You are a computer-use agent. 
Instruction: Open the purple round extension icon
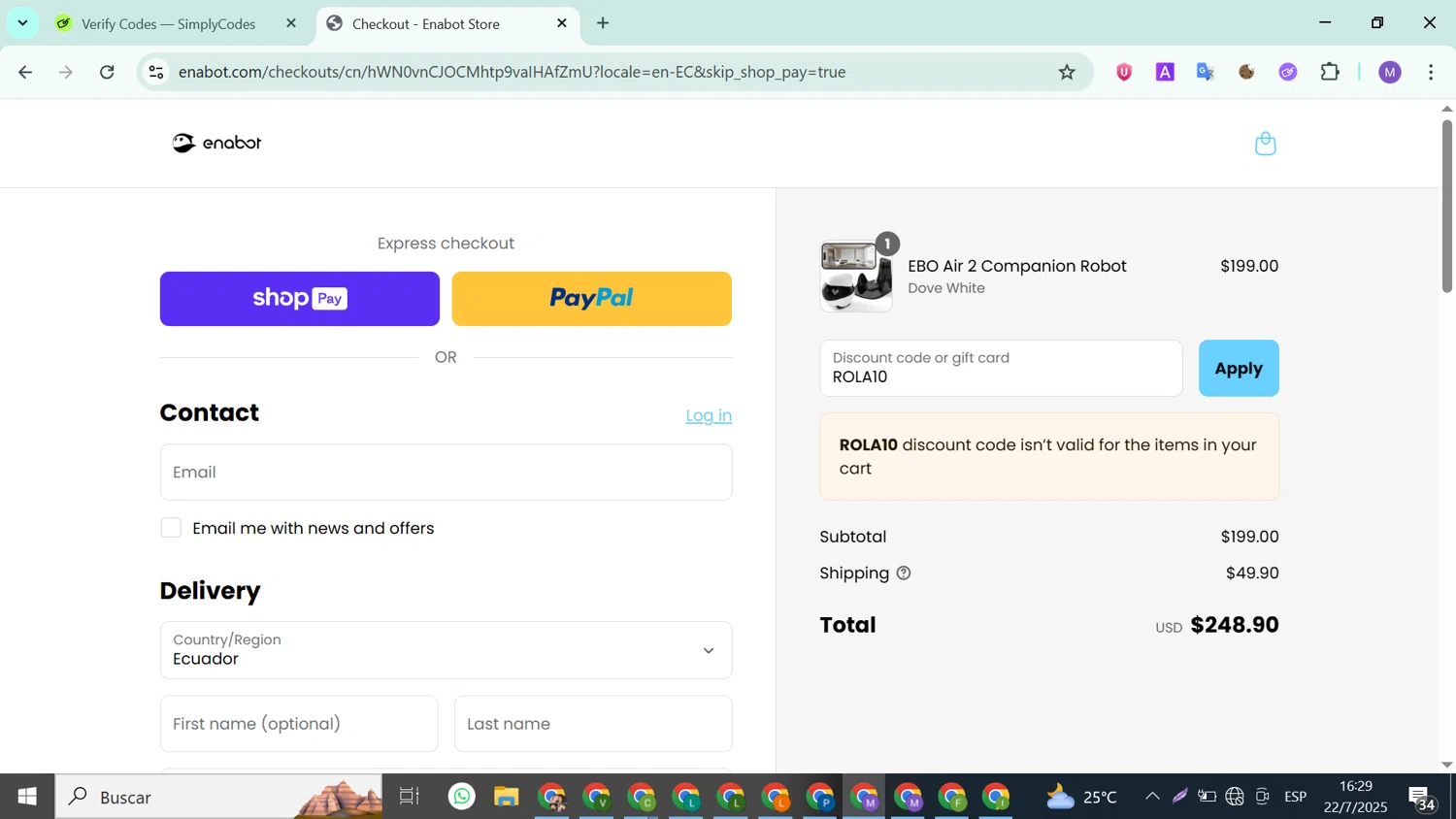click(1288, 72)
